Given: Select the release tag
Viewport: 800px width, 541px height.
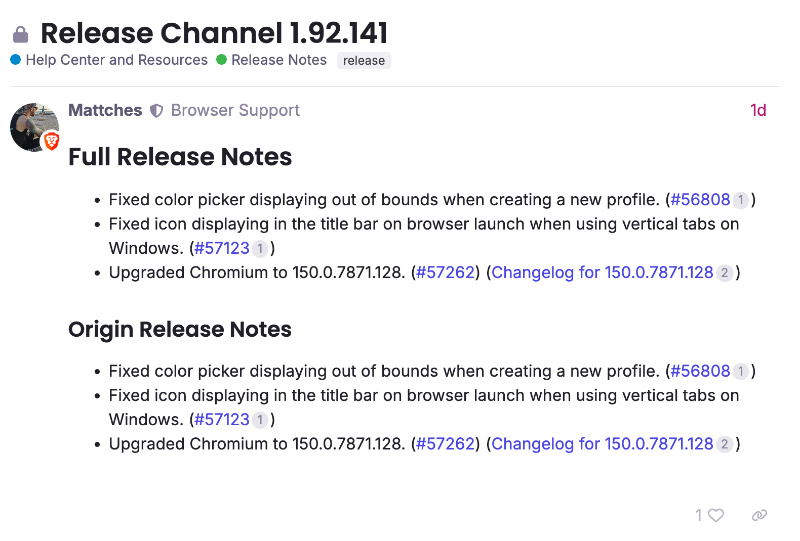Looking at the screenshot, I should pos(364,61).
